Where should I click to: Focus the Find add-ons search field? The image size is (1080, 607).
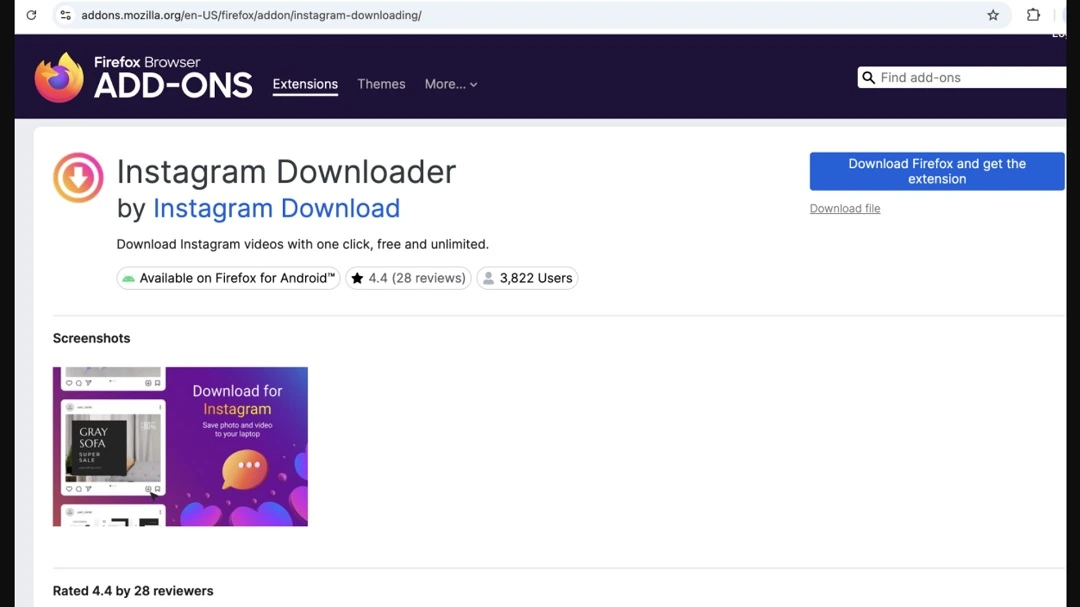pyautogui.click(x=965, y=78)
